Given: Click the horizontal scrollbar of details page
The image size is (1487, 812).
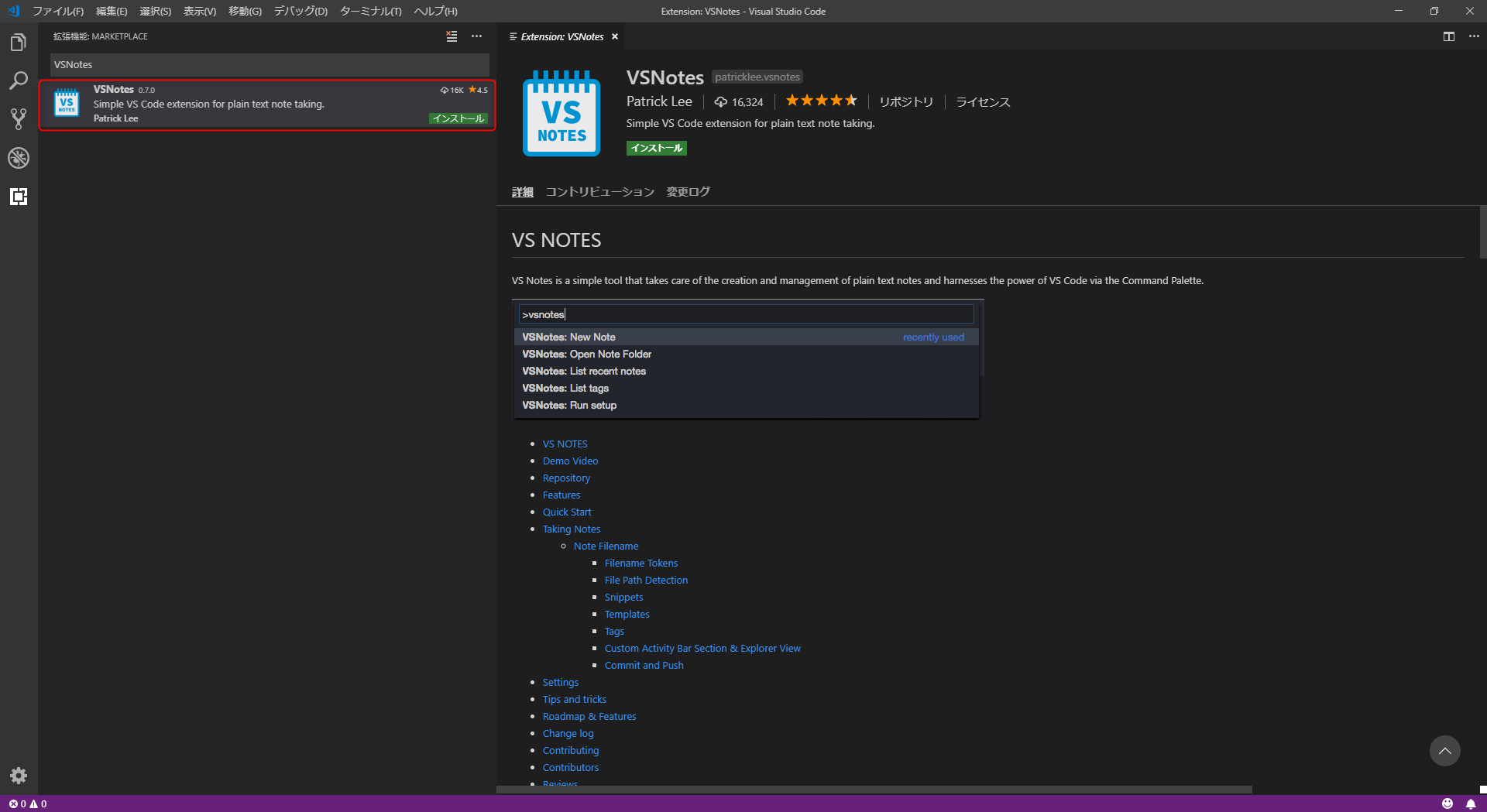Looking at the screenshot, I should click(x=874, y=790).
